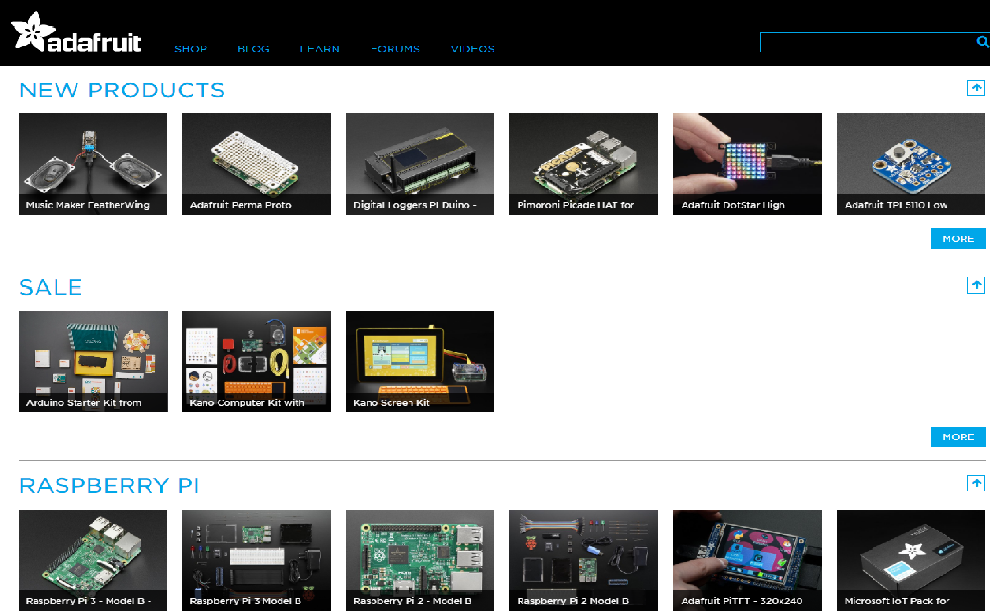Open Raspberry Pi 2 Model B kit thumbnail
The height and width of the screenshot is (613, 990).
(x=583, y=560)
